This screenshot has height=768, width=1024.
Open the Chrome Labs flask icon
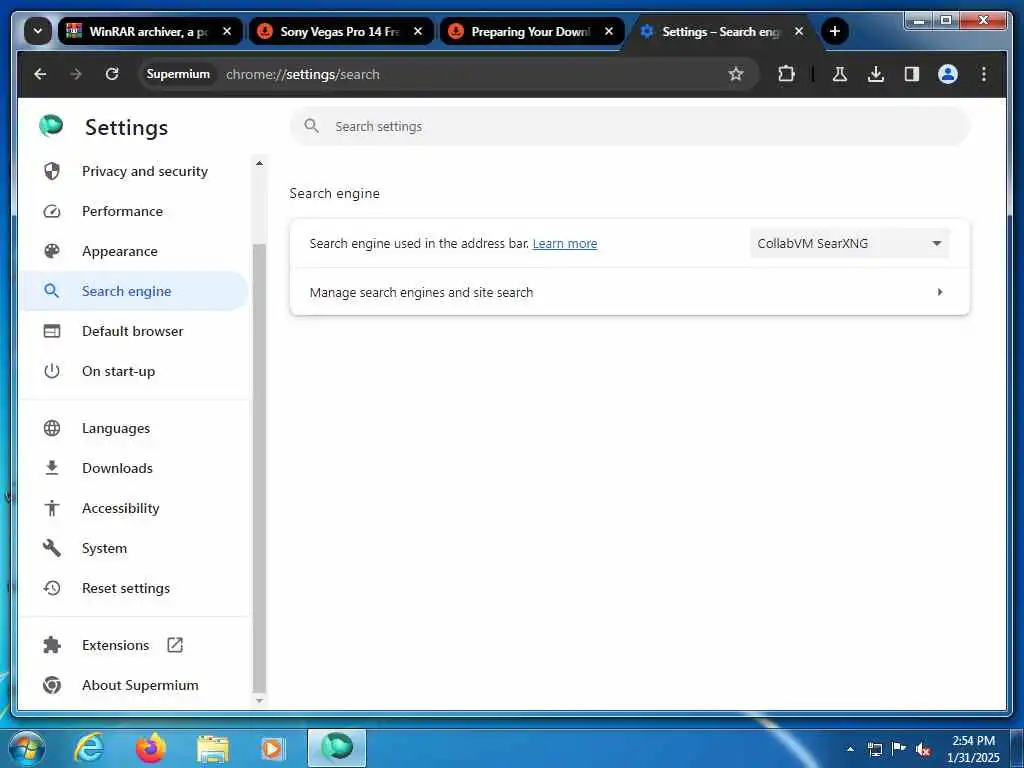[x=840, y=74]
